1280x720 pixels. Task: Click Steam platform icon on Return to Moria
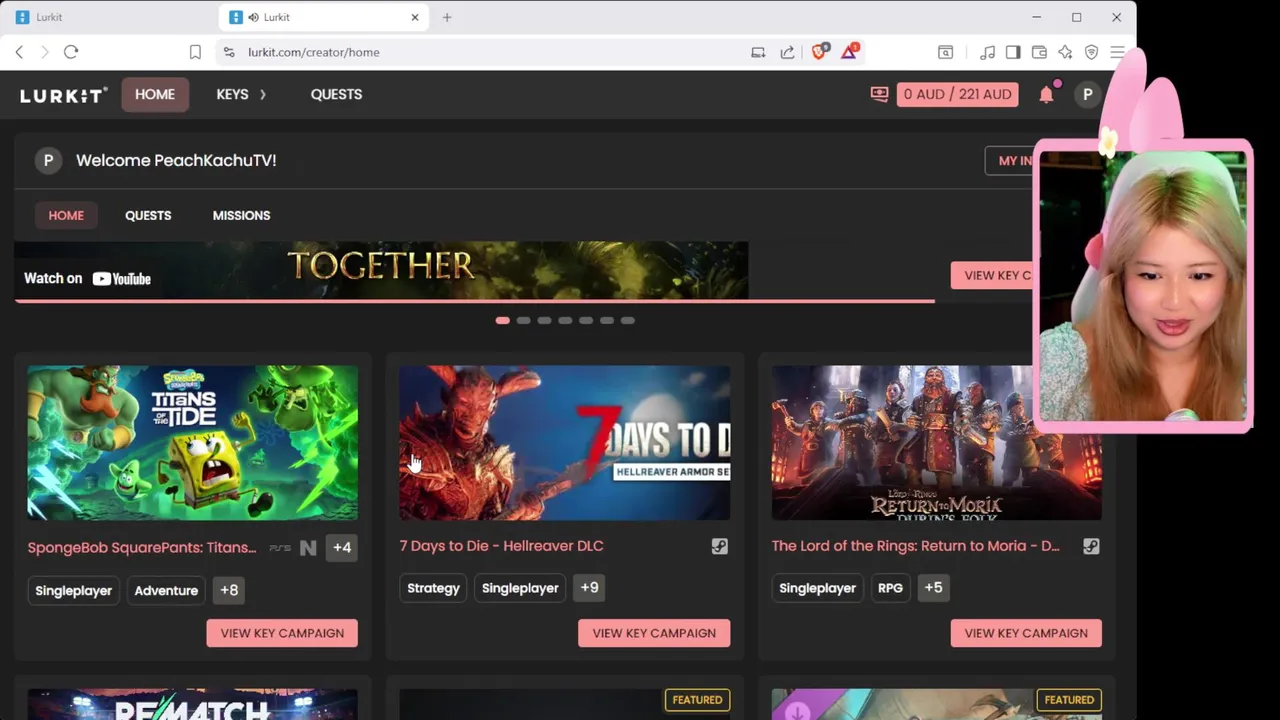pyautogui.click(x=1091, y=546)
